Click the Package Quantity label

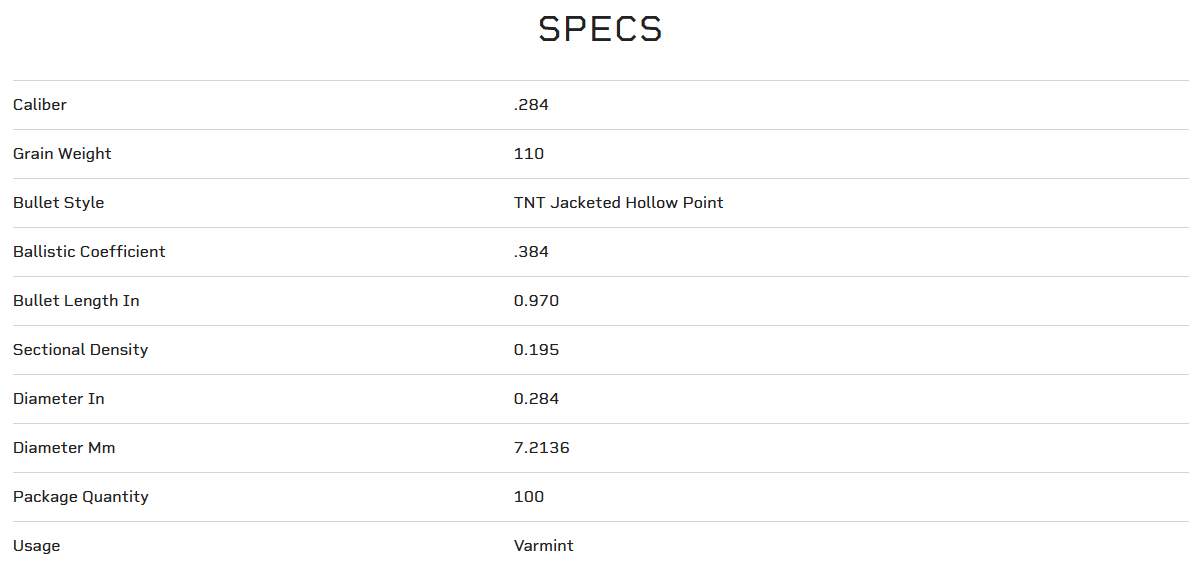[x=81, y=497]
